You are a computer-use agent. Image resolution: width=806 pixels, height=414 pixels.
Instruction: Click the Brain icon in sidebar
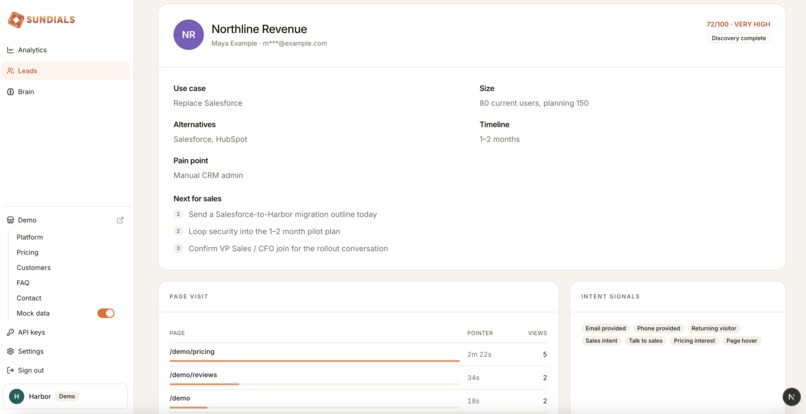10,92
